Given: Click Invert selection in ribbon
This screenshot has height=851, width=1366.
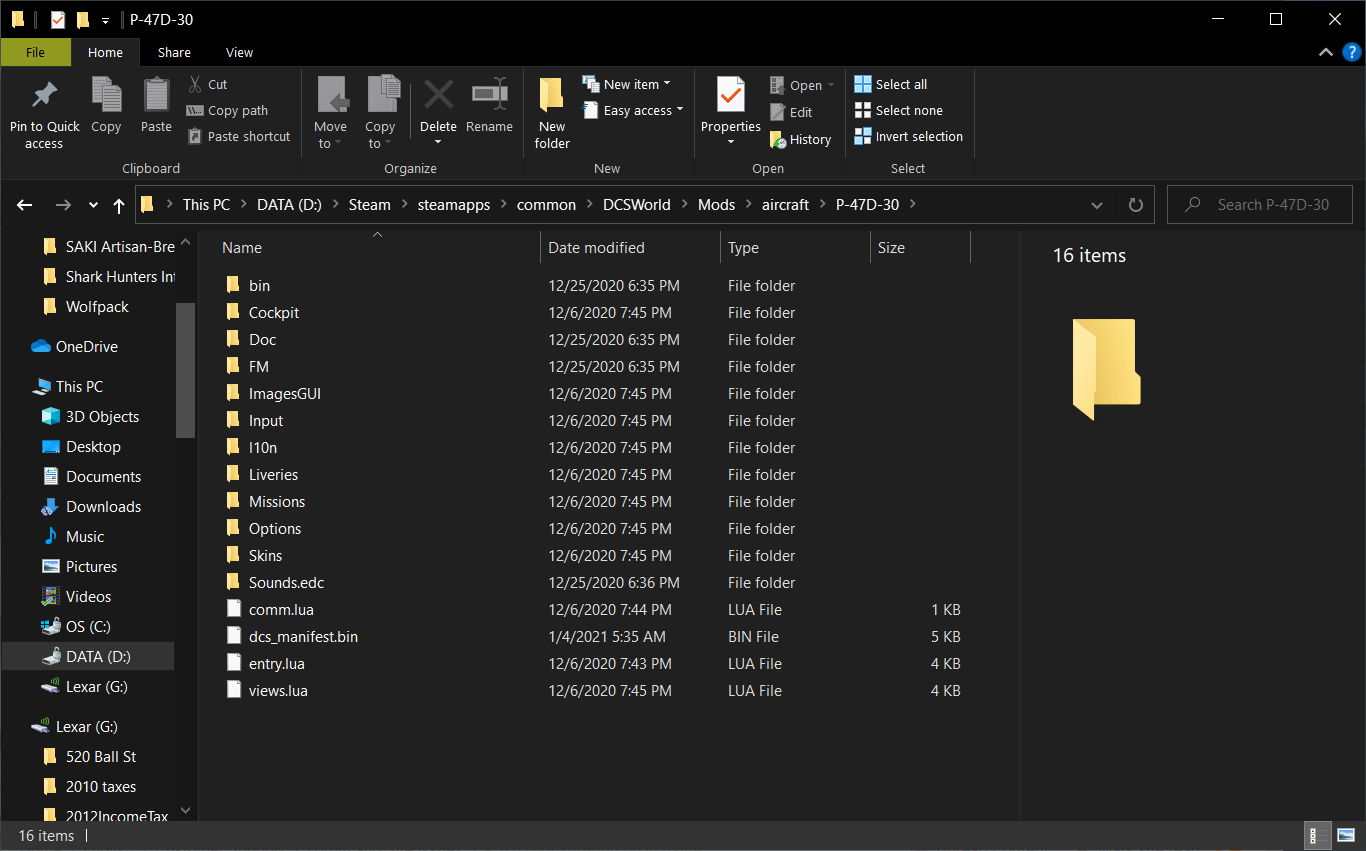Looking at the screenshot, I should (x=909, y=136).
